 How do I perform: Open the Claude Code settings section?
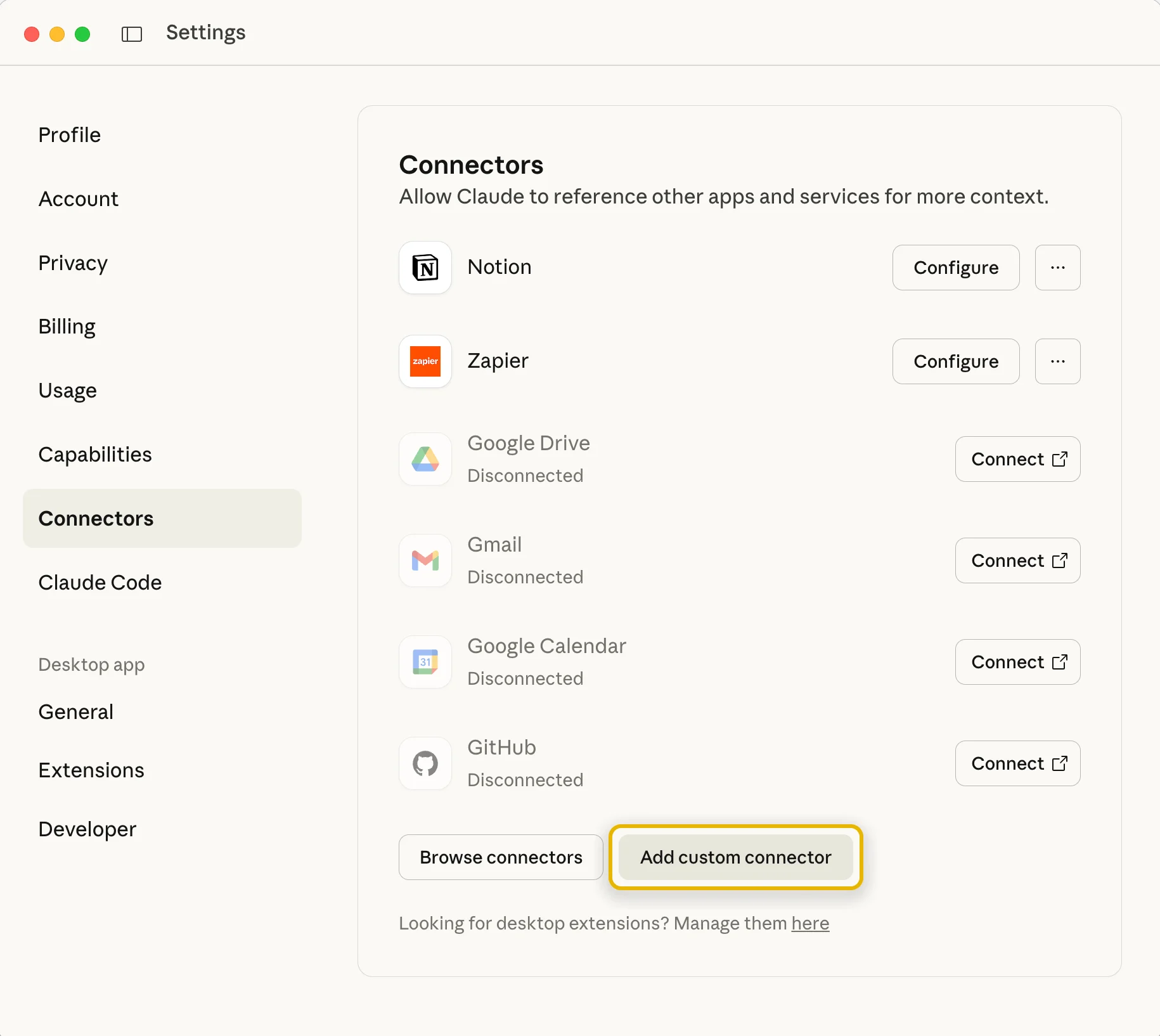[100, 582]
